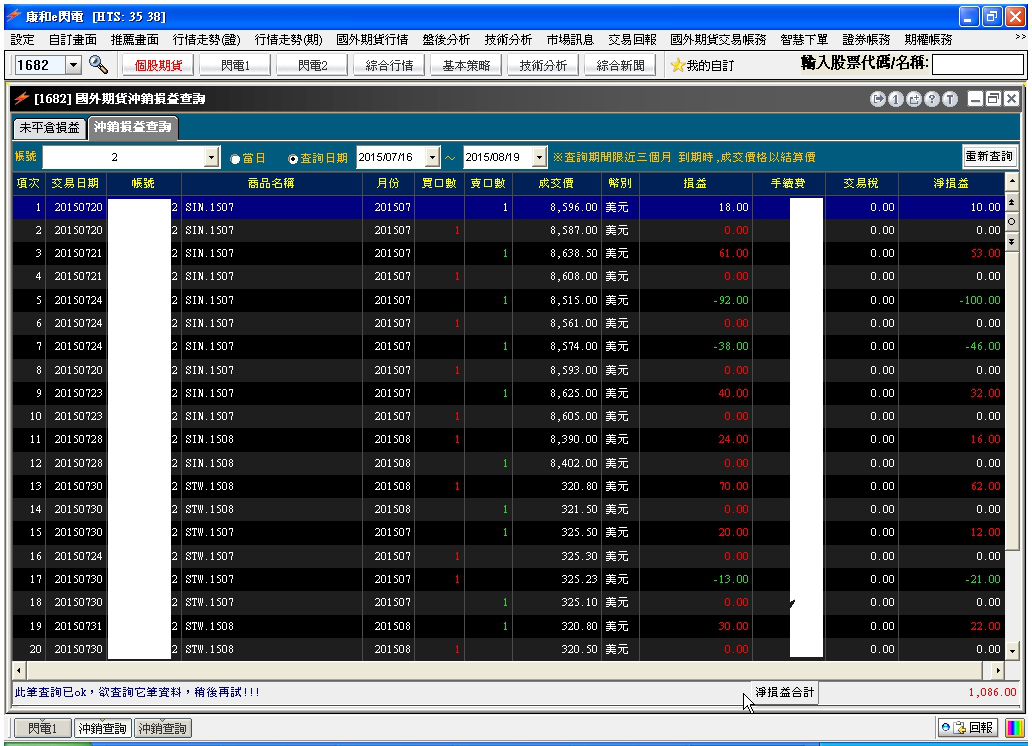Click the horizontal scrollbar right arrow

pos(998,671)
